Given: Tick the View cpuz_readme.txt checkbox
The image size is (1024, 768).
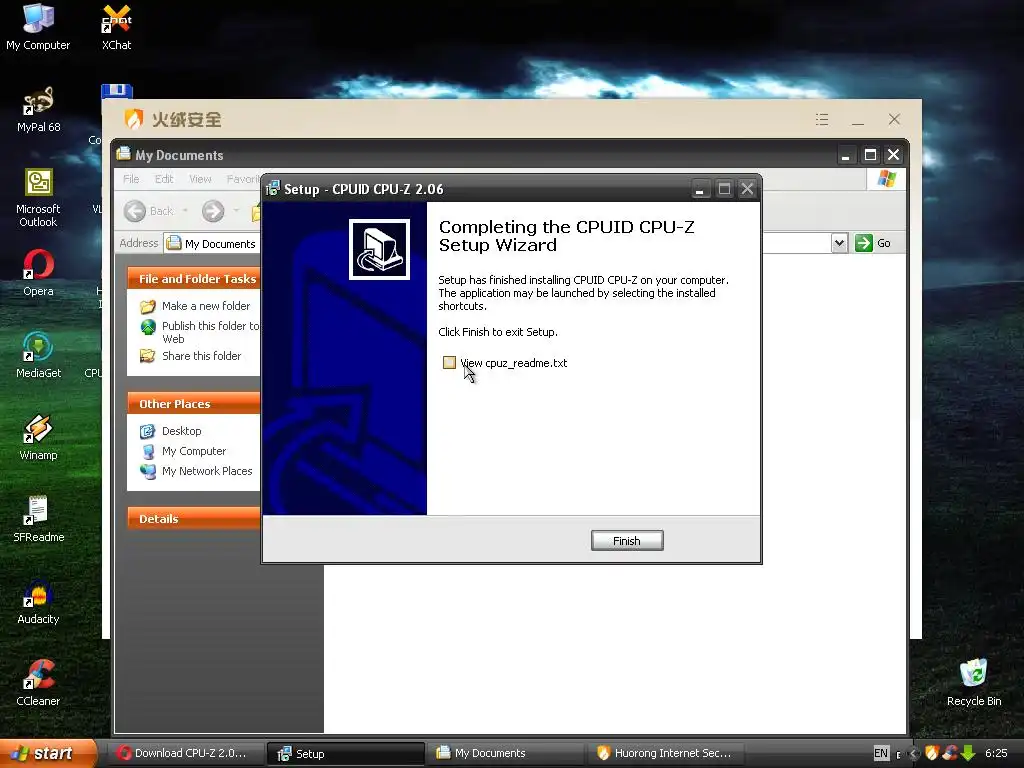Looking at the screenshot, I should coord(449,362).
